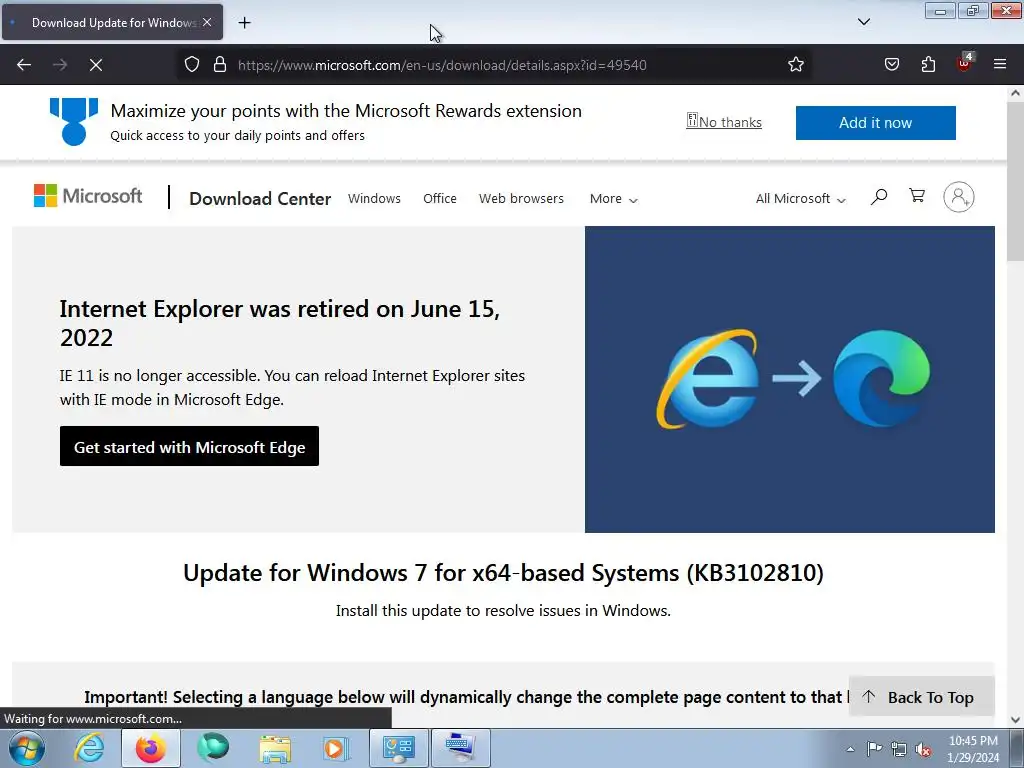The image size is (1024, 768).
Task: Open the Web browsers nav item
Action: 521,199
